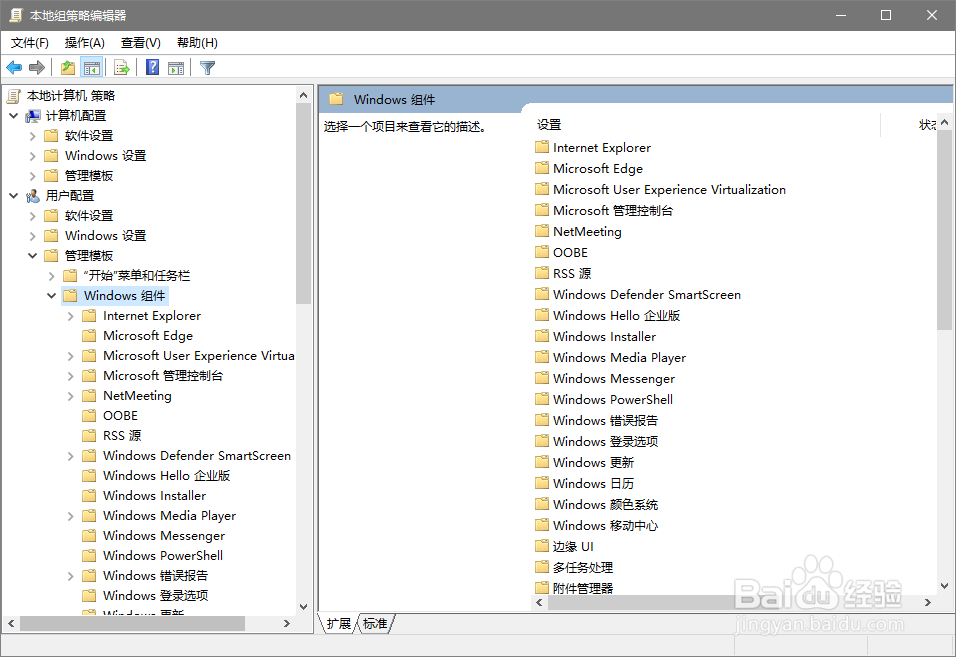Click the Internet Explorer folder icon in right pane
The height and width of the screenshot is (657, 956).
tap(542, 147)
